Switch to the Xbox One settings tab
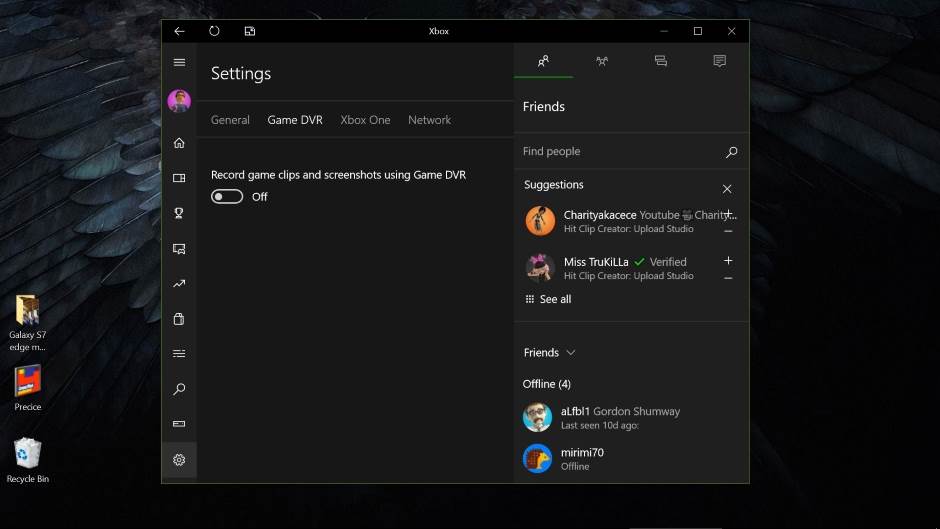940x529 pixels. point(365,120)
